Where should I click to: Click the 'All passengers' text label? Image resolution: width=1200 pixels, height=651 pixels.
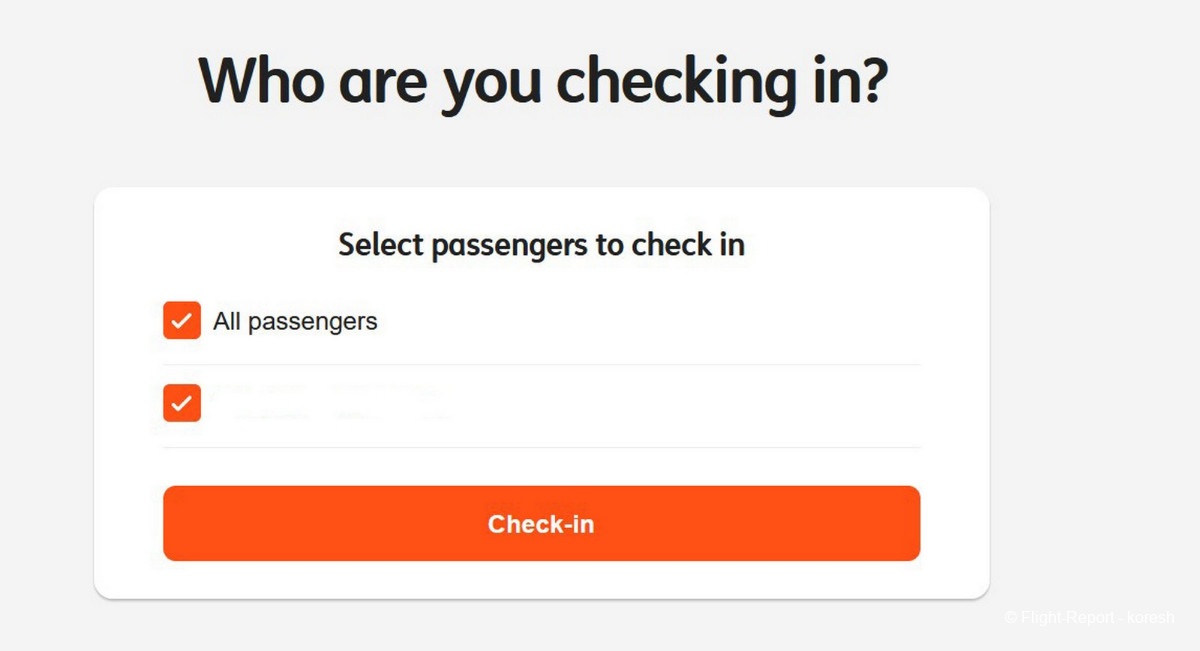tap(295, 322)
